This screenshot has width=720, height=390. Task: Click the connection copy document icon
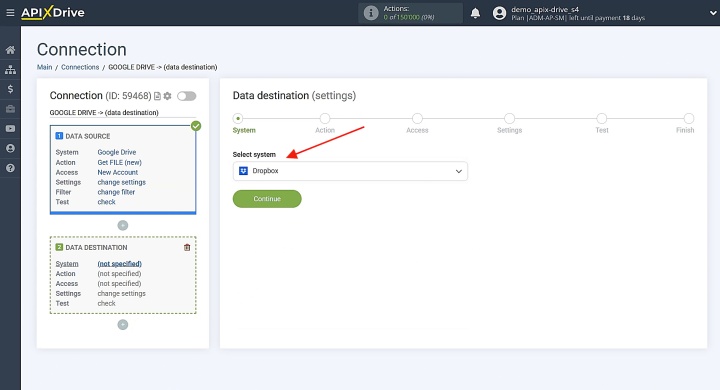[x=157, y=96]
